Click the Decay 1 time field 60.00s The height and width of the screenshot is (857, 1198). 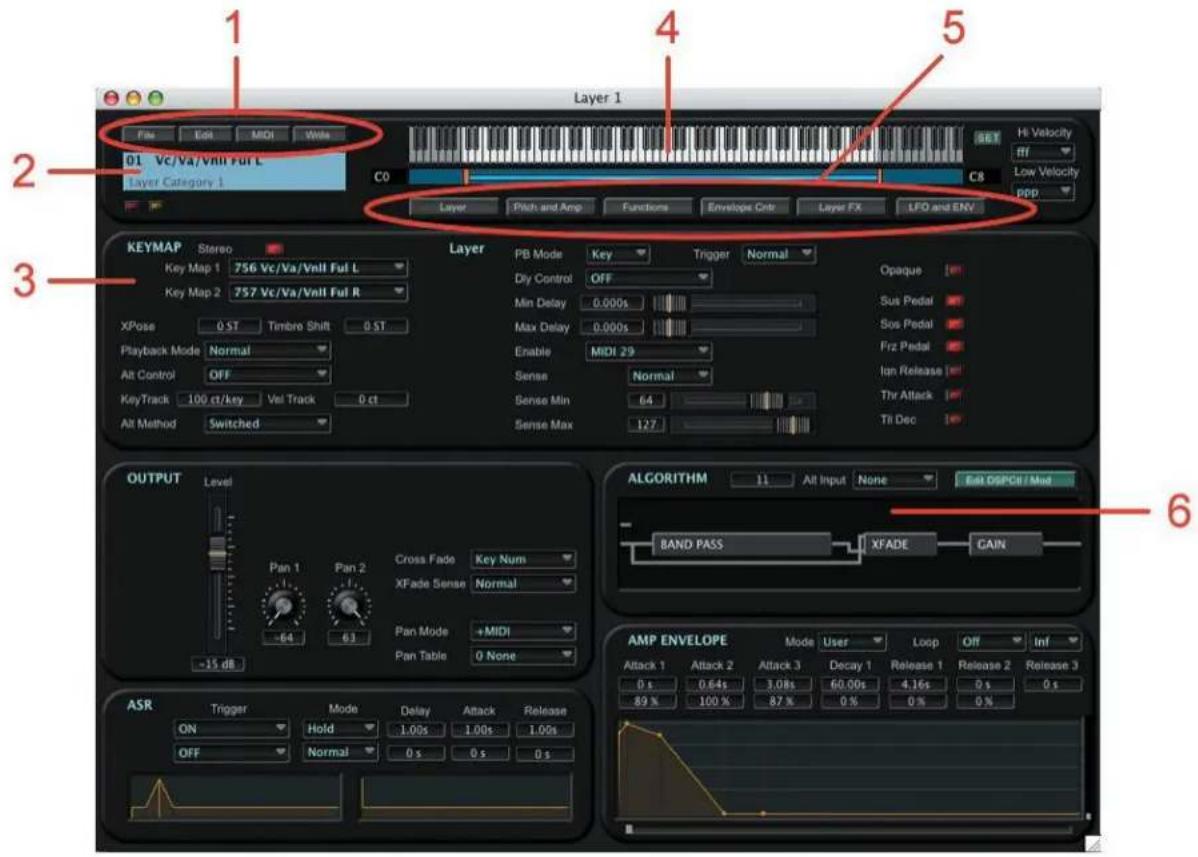coord(848,684)
